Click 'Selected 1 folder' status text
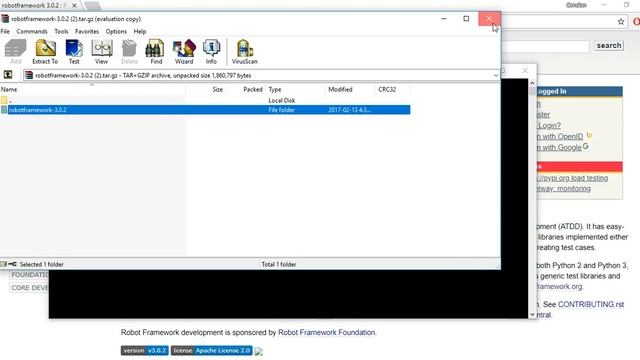 [42, 264]
